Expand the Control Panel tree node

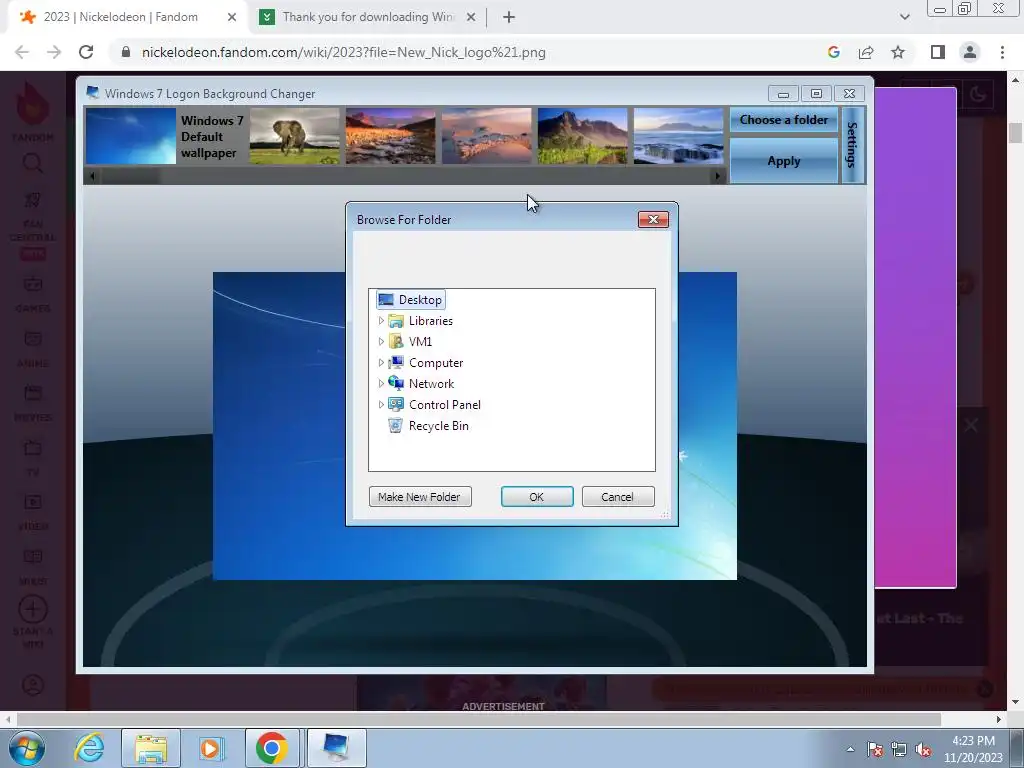[381, 404]
